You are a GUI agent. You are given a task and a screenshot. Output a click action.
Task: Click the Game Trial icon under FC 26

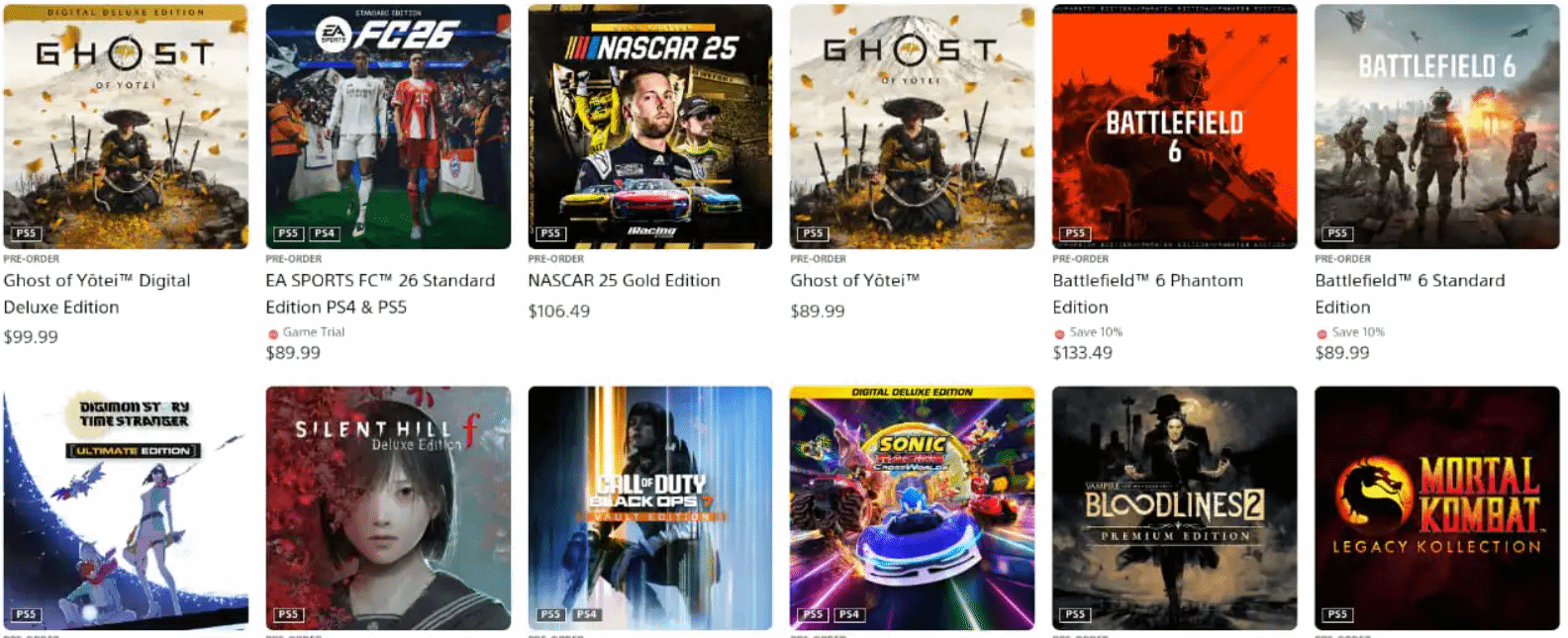[x=273, y=333]
